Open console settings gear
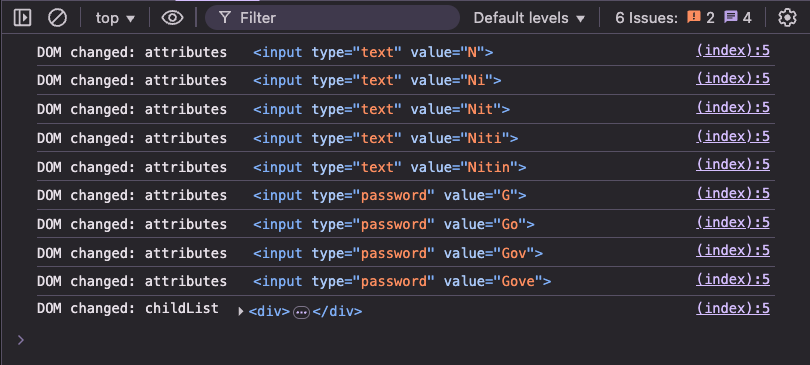Screen dimensions: 810x365 point(787,18)
